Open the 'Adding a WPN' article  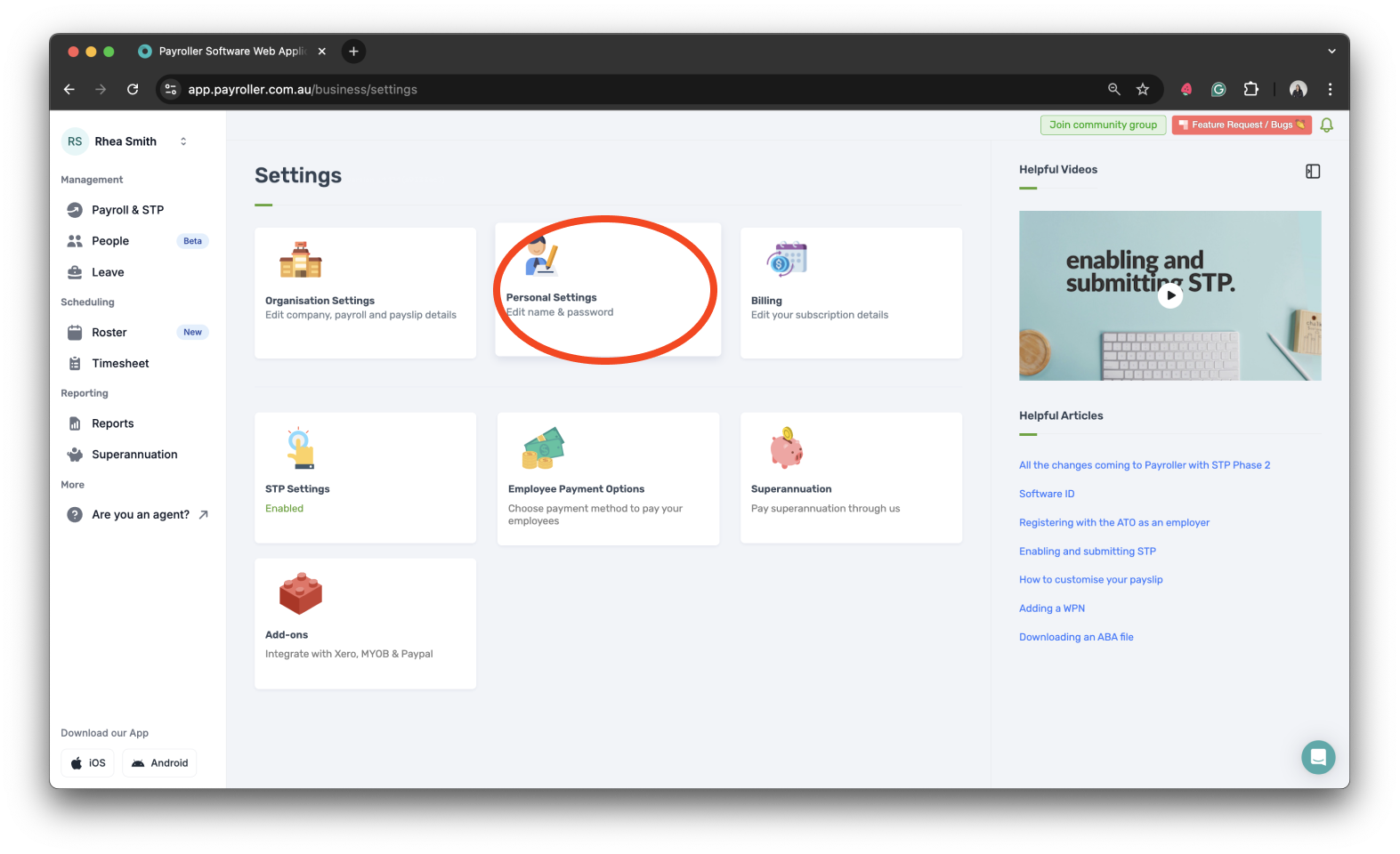click(1052, 608)
